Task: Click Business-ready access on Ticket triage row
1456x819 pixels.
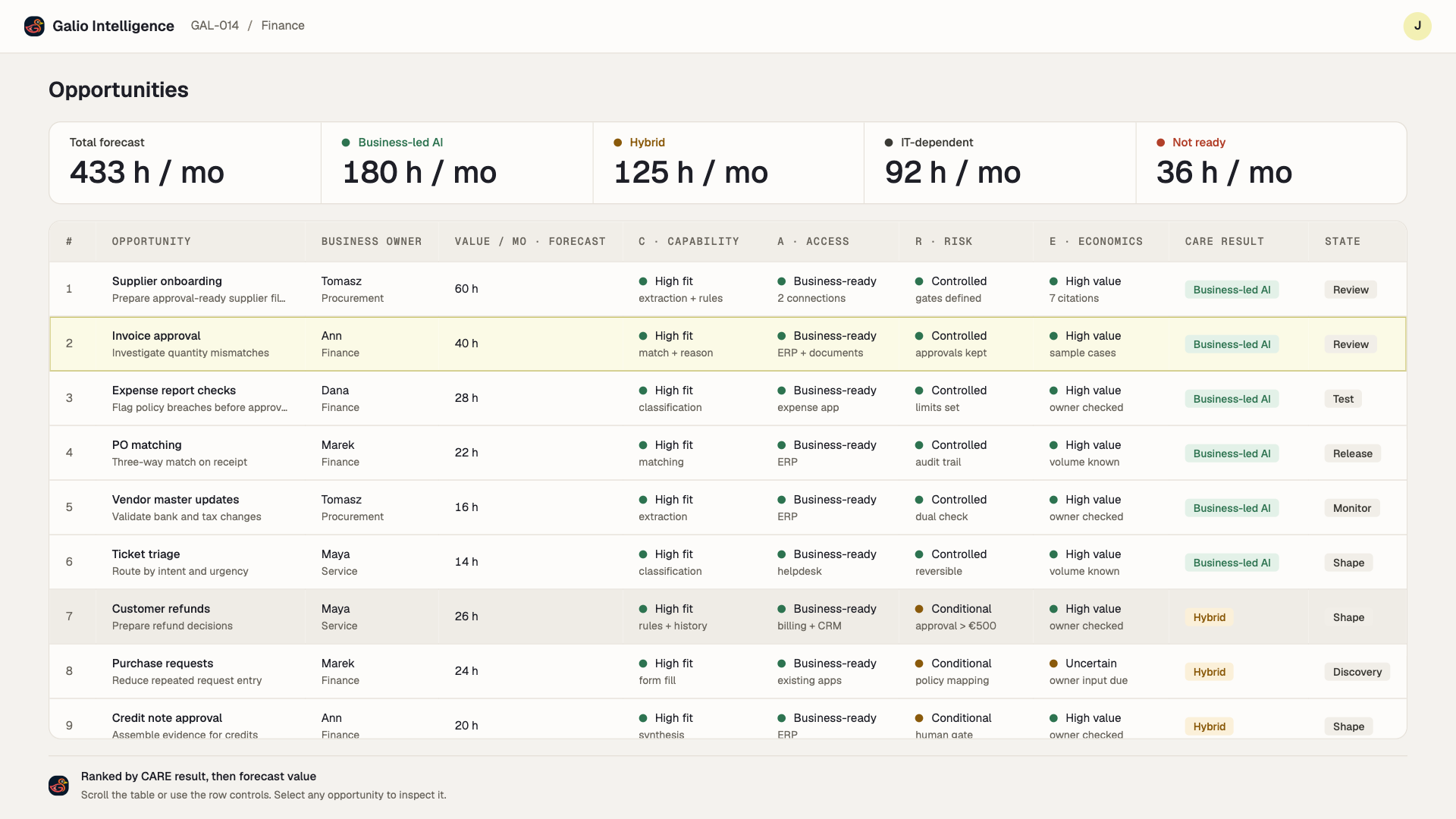Action: click(827, 554)
